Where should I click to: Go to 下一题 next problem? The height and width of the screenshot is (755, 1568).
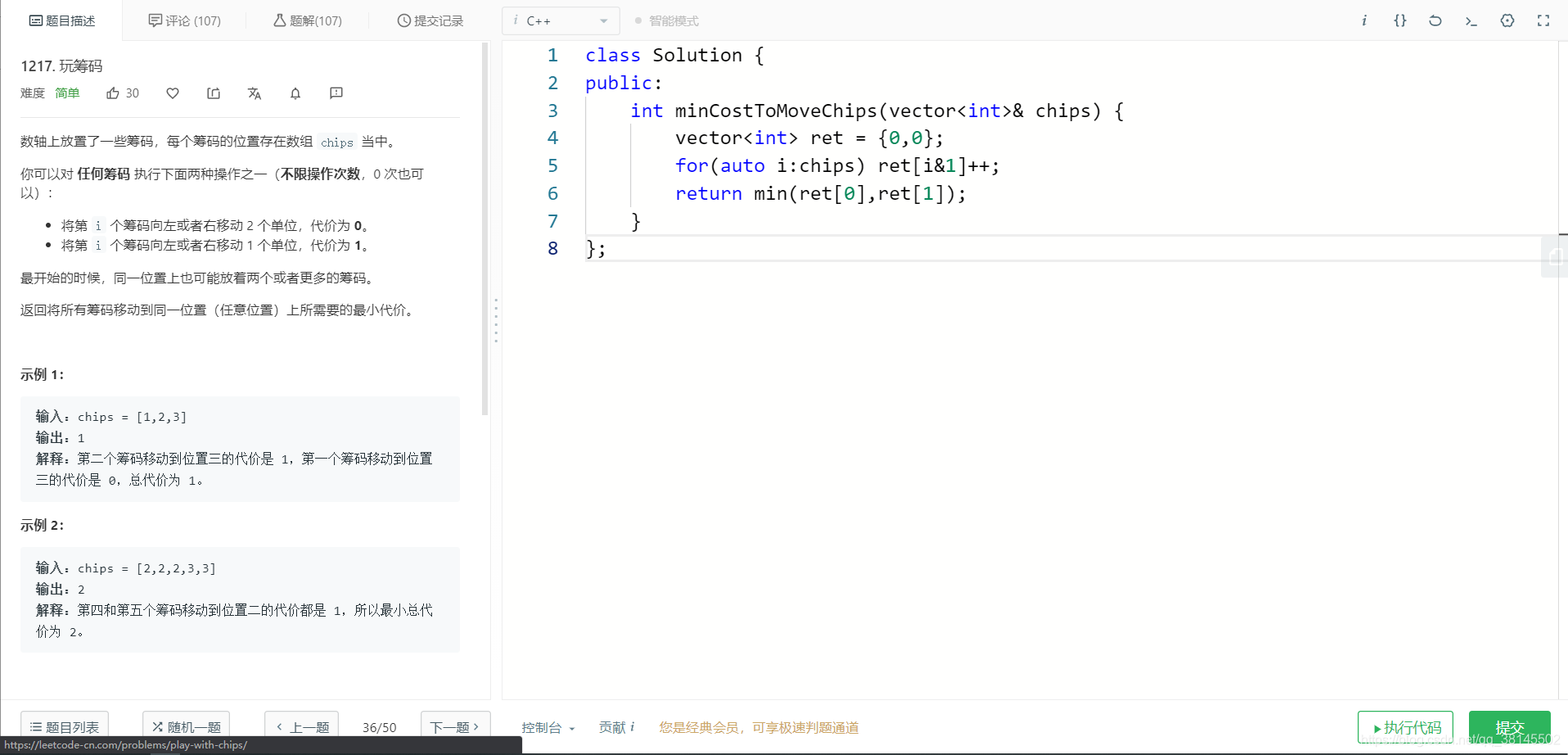pyautogui.click(x=455, y=726)
